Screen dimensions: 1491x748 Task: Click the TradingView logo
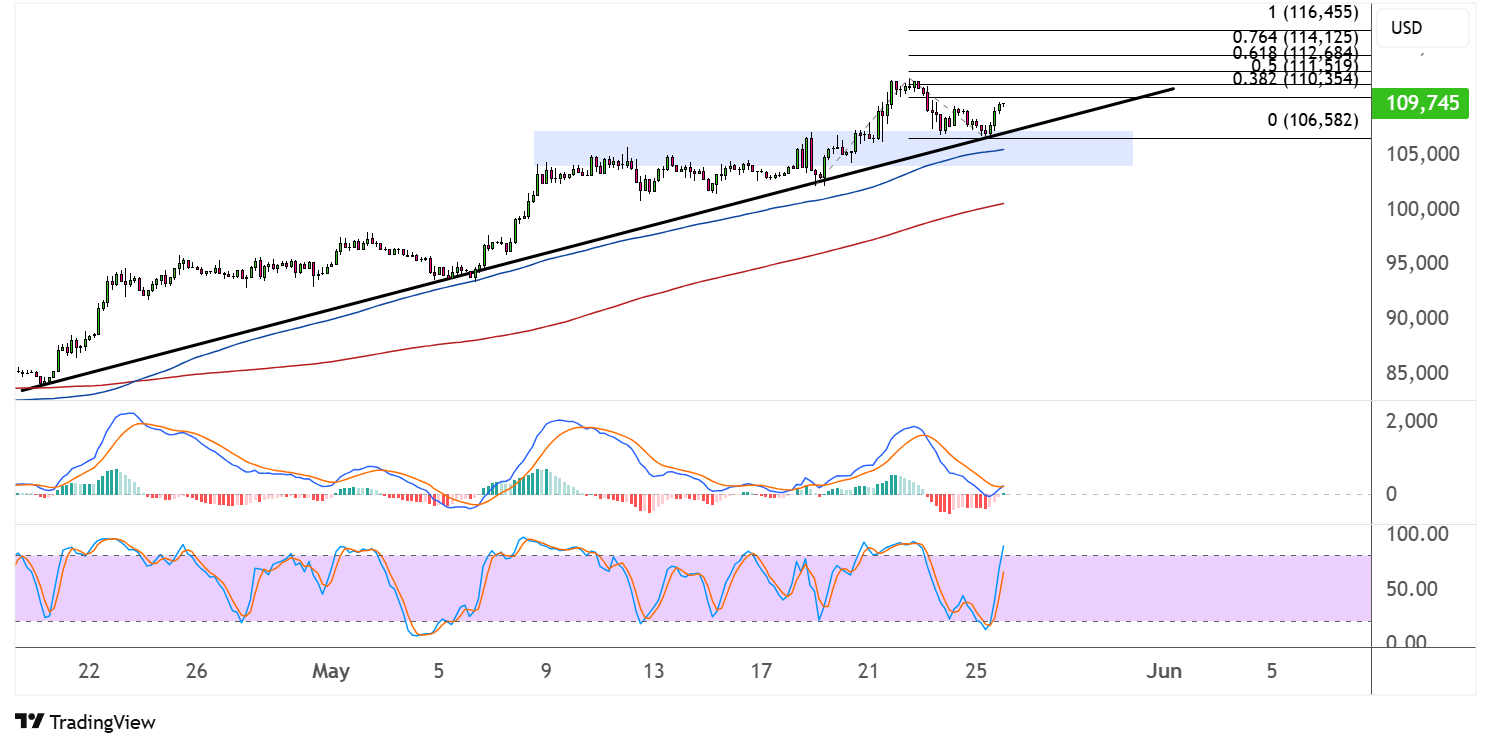(x=86, y=722)
